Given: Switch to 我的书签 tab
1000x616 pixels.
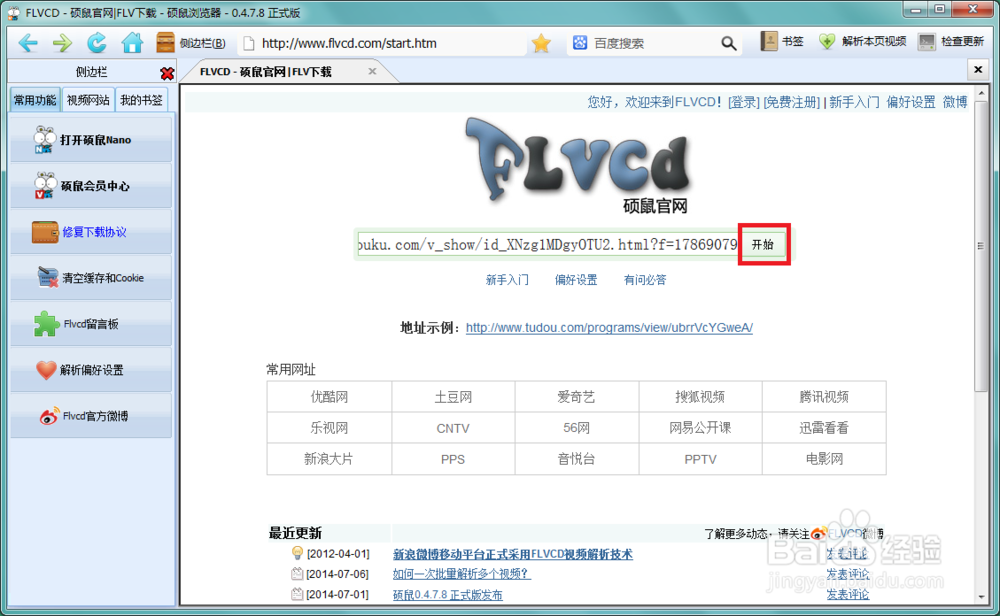Looking at the screenshot, I should pyautogui.click(x=141, y=100).
